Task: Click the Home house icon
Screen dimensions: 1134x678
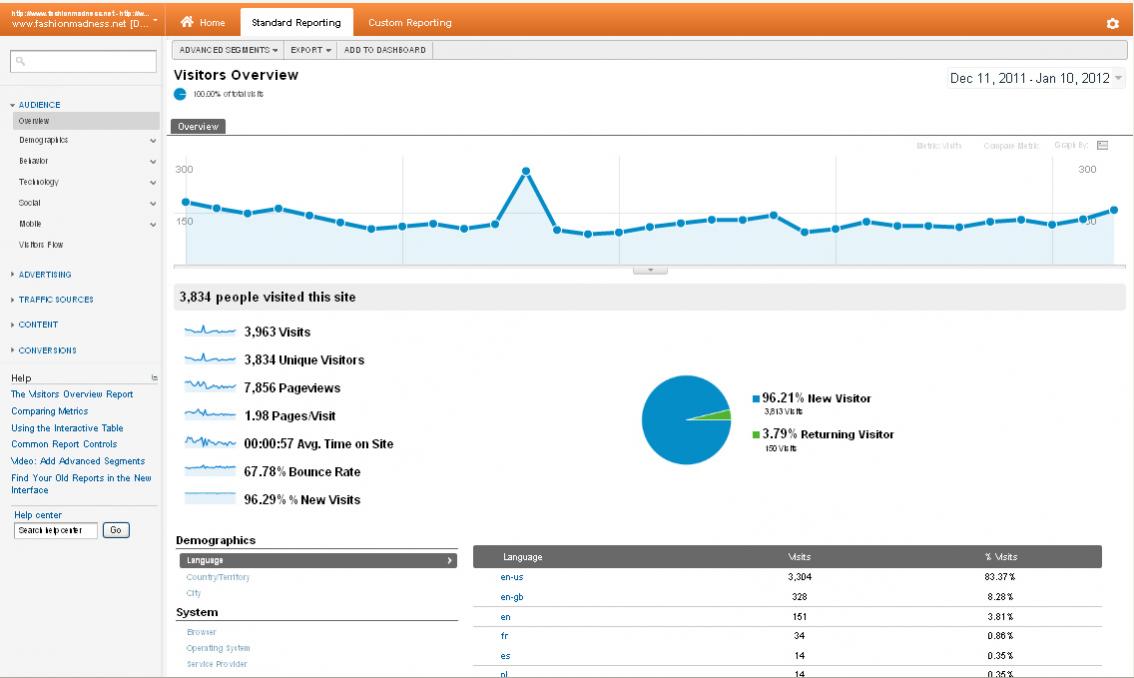Action: [187, 22]
